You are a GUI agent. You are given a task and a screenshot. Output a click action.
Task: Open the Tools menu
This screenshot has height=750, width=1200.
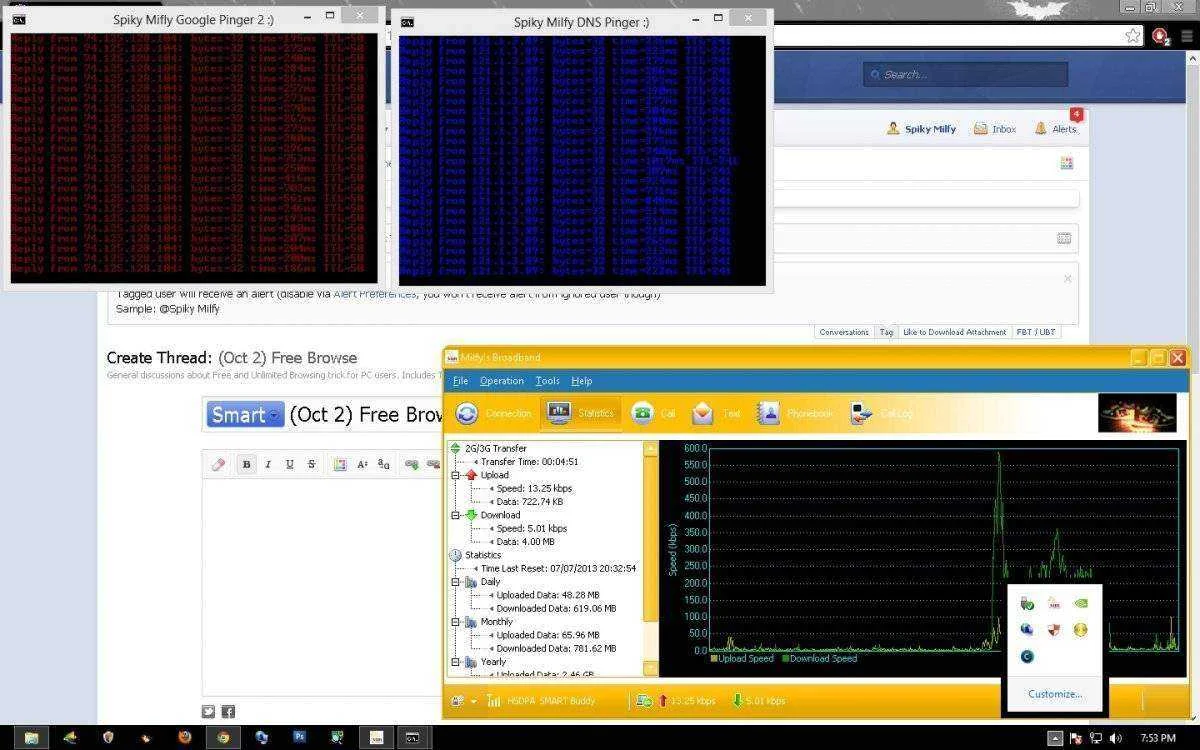pyautogui.click(x=547, y=381)
